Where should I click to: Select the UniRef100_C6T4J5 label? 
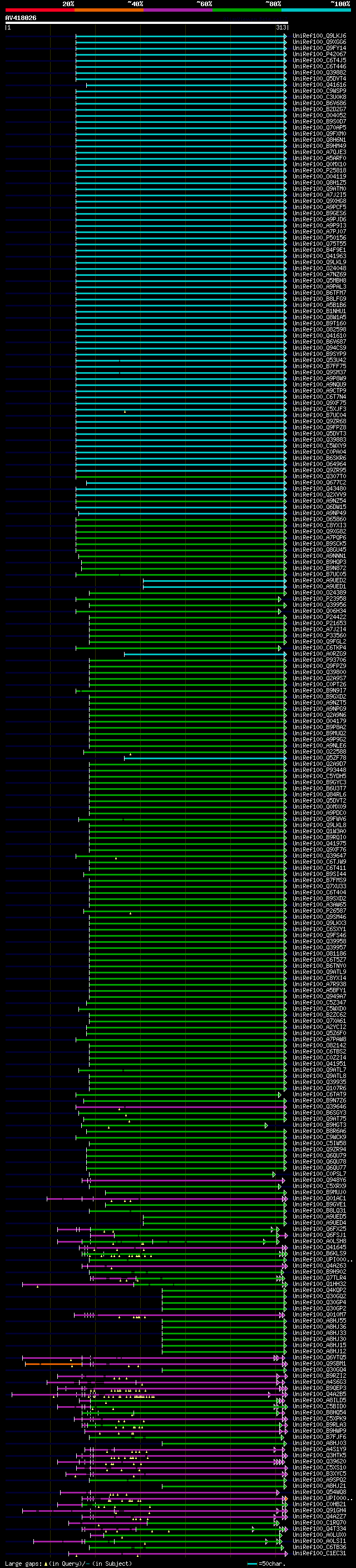click(319, 60)
